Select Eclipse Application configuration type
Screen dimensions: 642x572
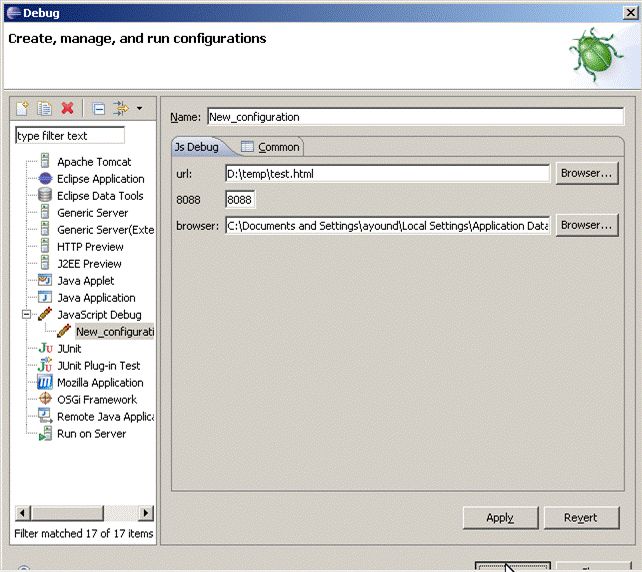(101, 179)
